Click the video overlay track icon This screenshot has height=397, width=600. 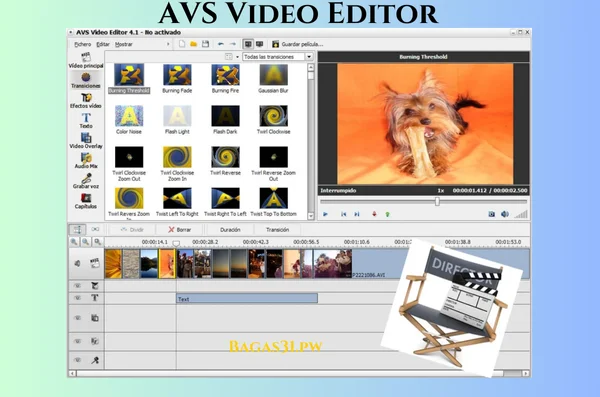point(95,318)
